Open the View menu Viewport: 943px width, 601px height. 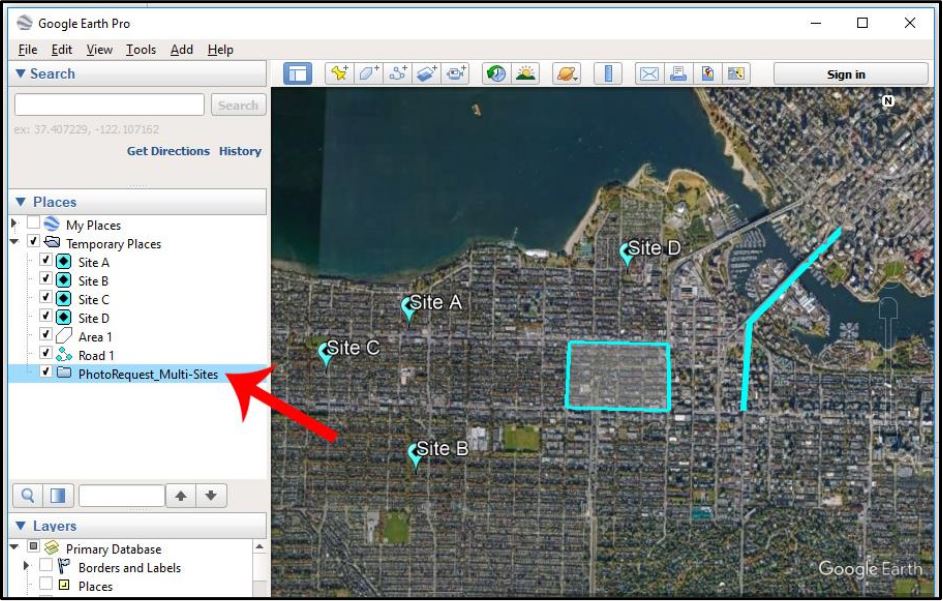click(99, 50)
